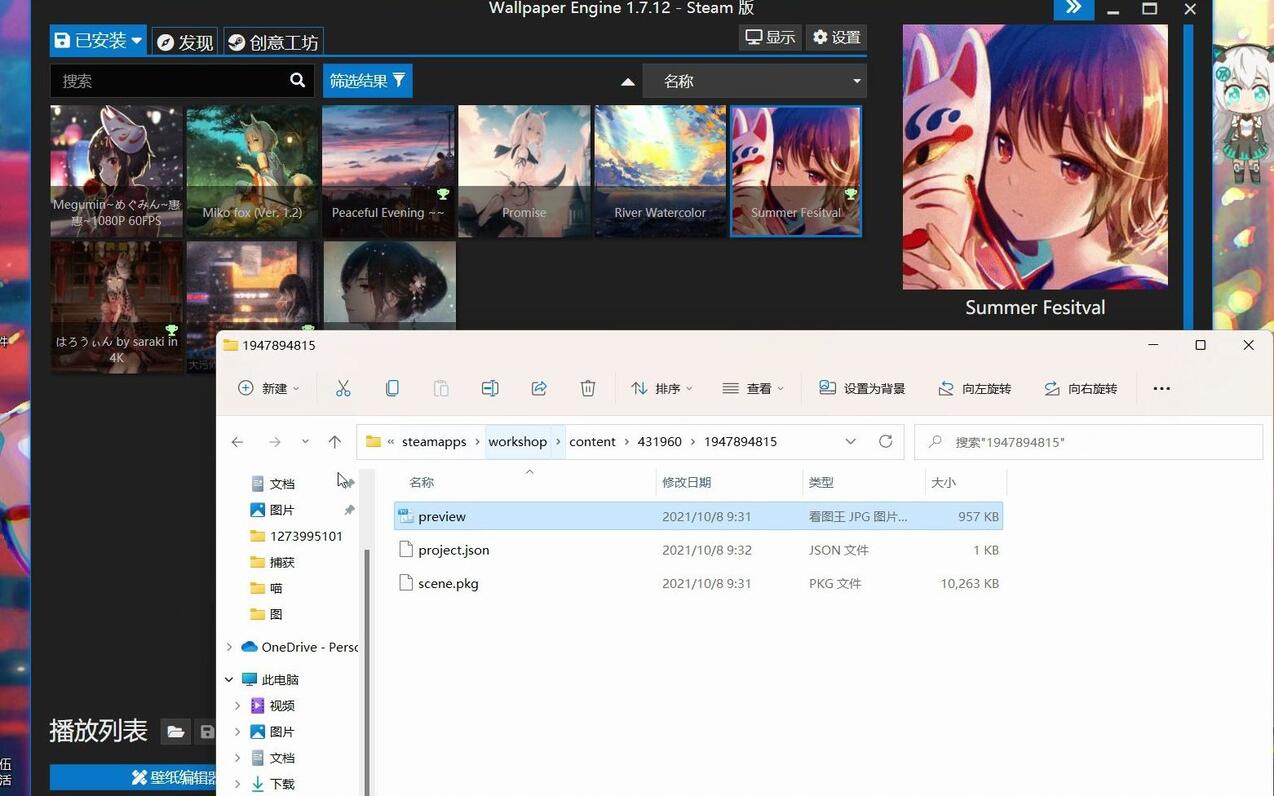
Task: Click the search magnifier in Wallpaper Engine
Action: coord(297,80)
